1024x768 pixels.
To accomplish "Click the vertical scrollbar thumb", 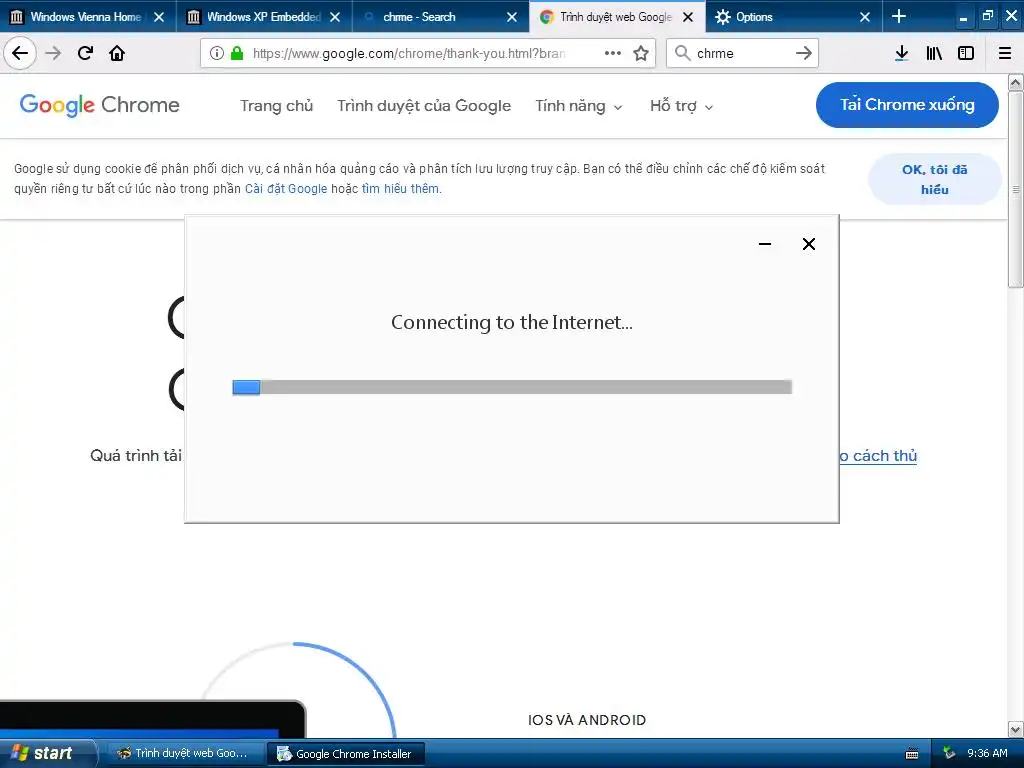I will tap(1016, 189).
